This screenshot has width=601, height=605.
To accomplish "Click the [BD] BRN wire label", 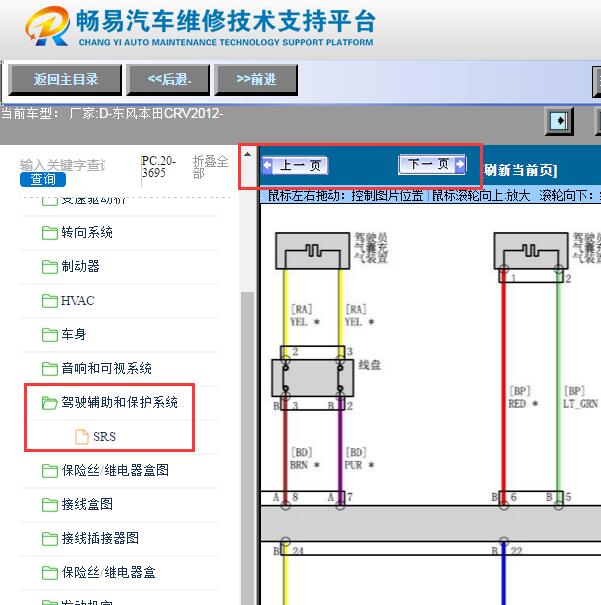I will [305, 459].
